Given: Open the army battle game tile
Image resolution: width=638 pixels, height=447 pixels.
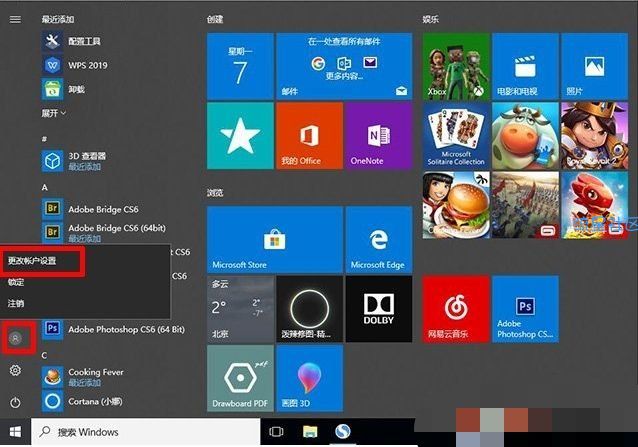Looking at the screenshot, I should [x=525, y=205].
